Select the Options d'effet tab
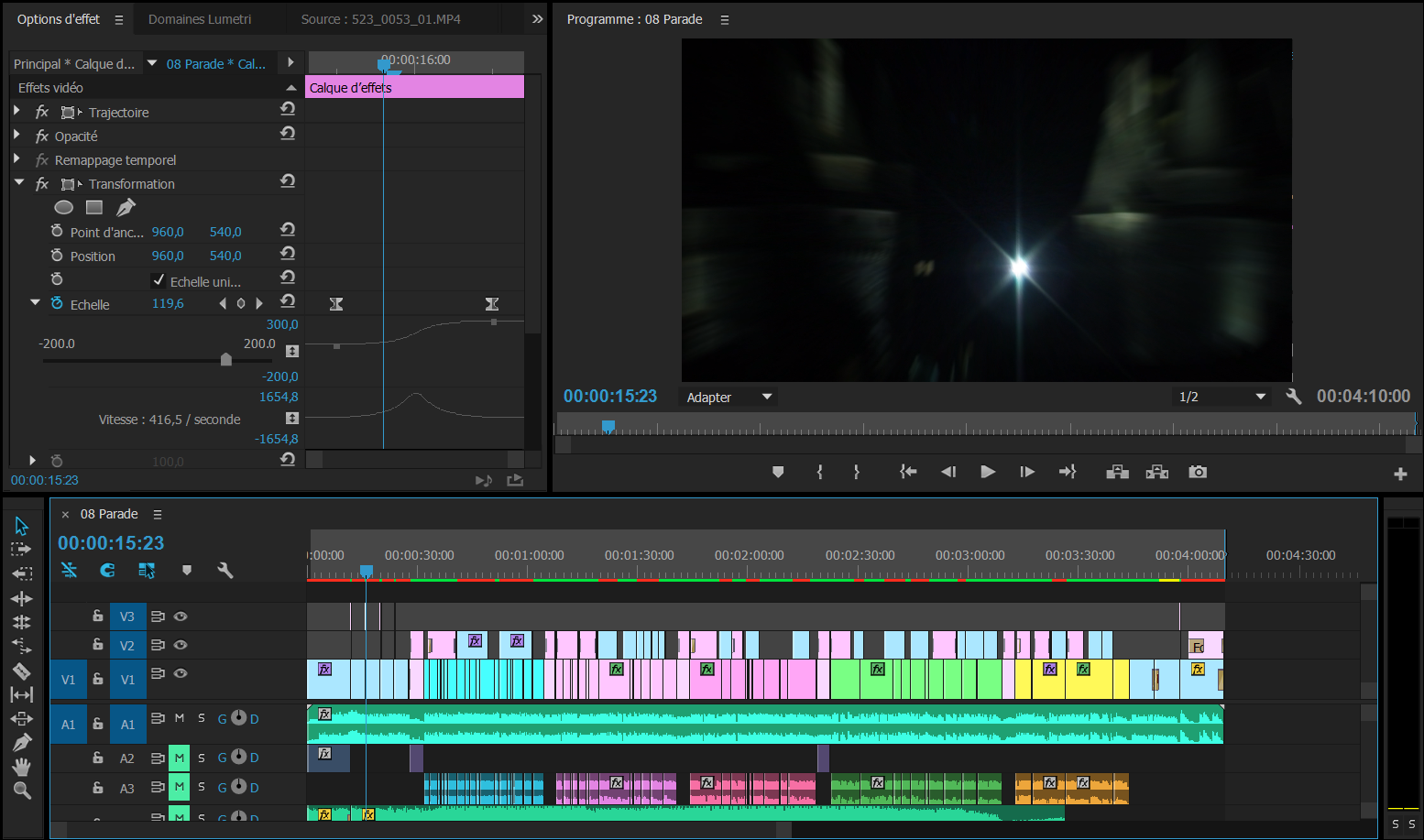This screenshot has width=1424, height=840. tap(59, 18)
